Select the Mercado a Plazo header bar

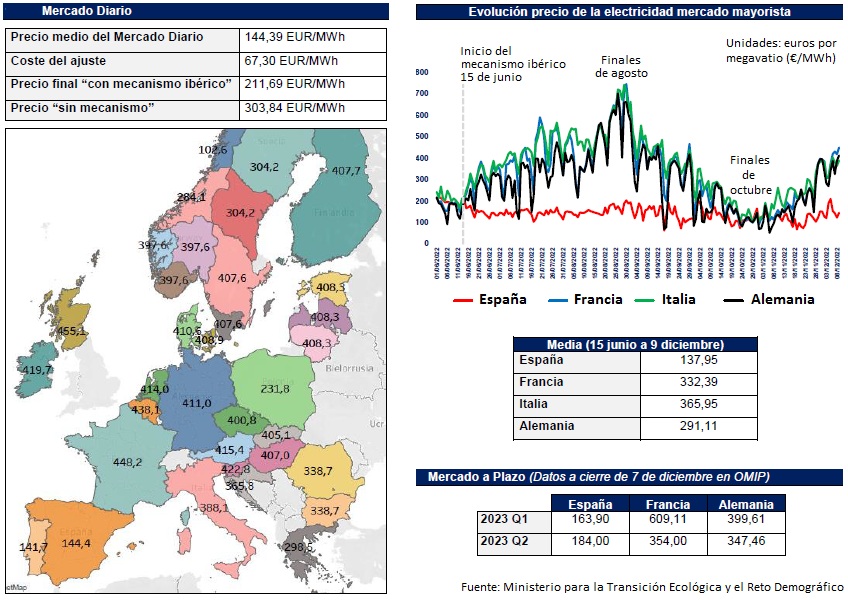630,476
